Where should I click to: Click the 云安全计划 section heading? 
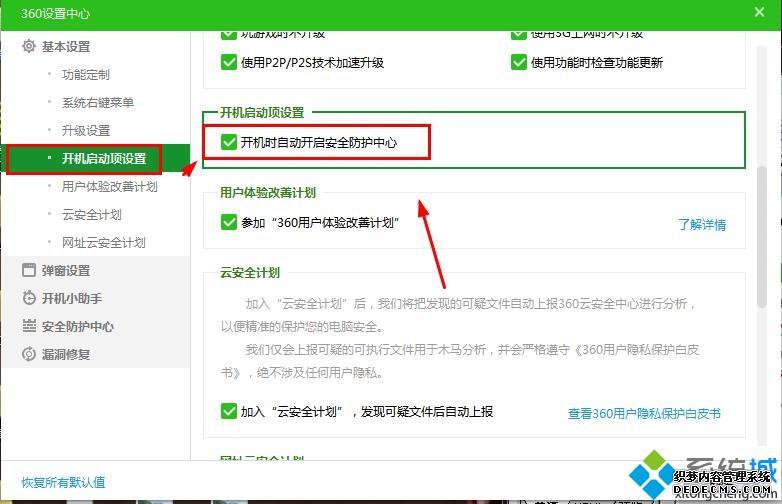tap(250, 272)
